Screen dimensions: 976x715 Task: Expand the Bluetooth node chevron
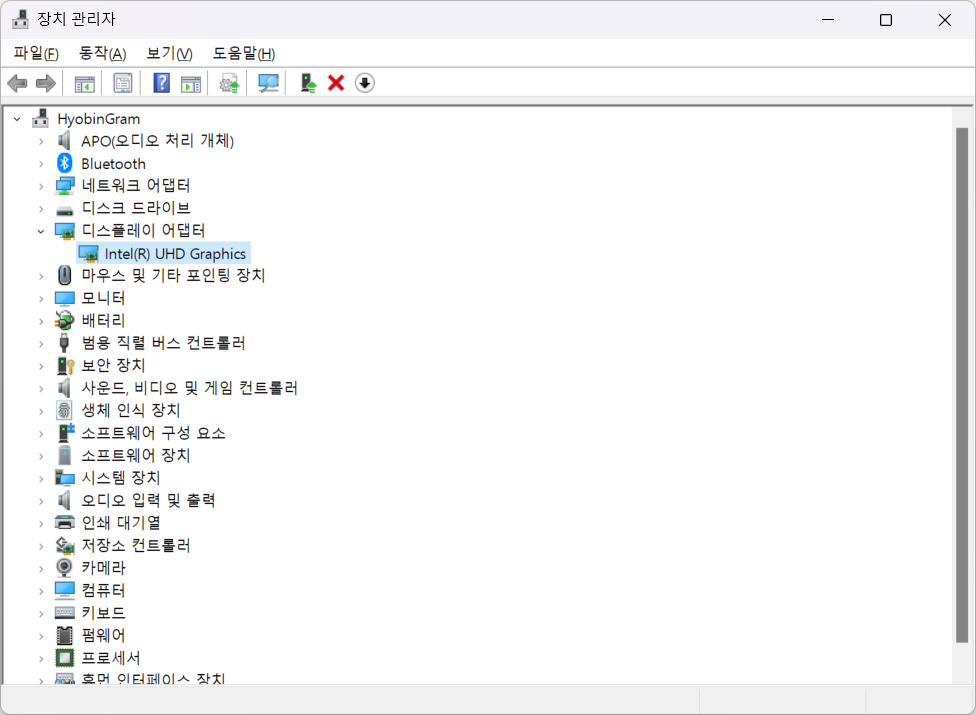coord(41,164)
